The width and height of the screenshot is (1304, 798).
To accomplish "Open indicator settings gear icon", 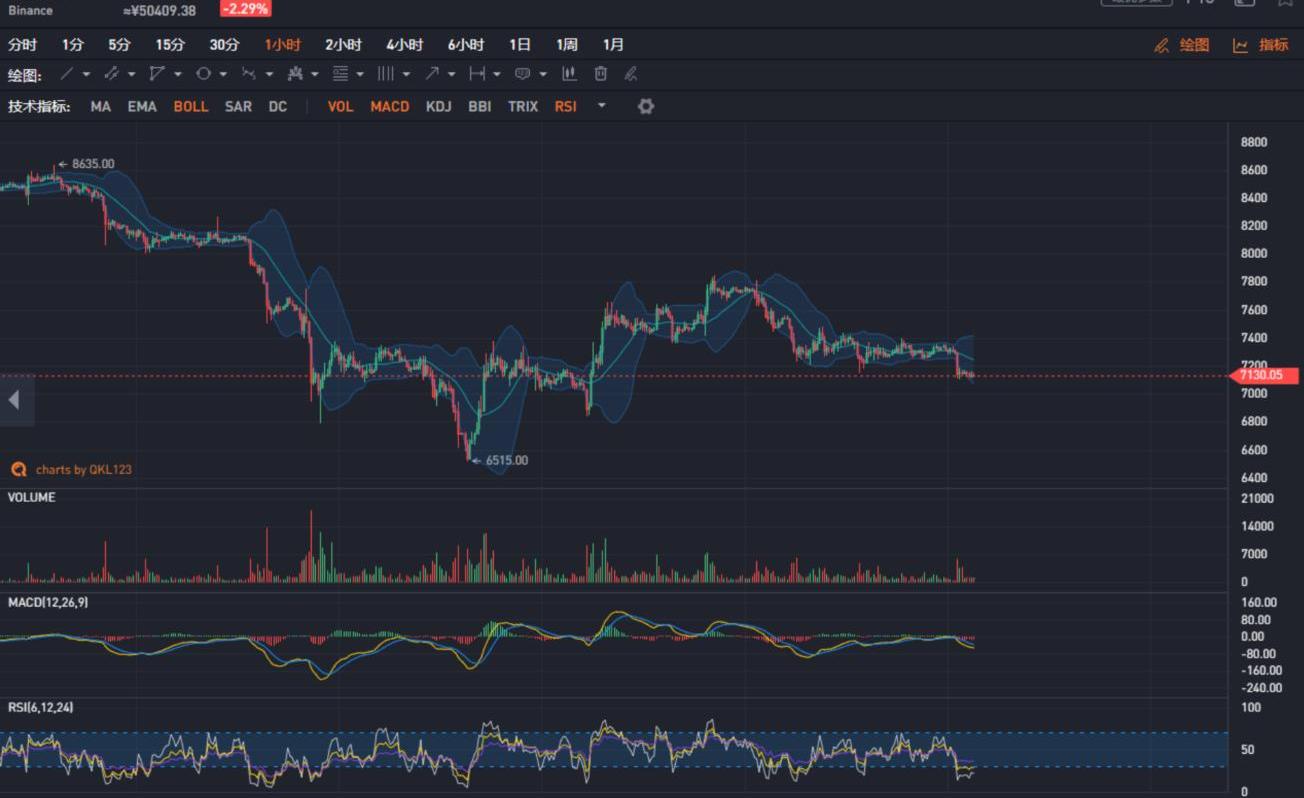I will coord(646,106).
